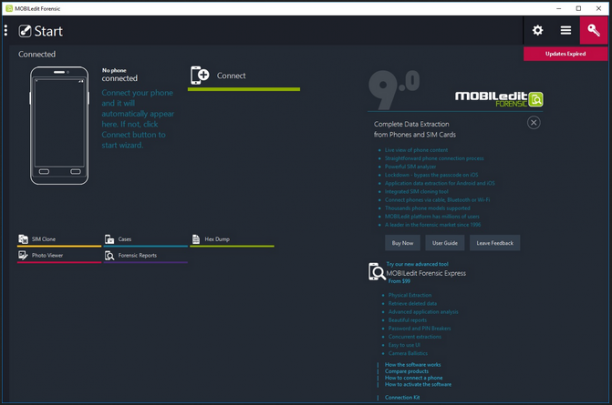This screenshot has height=405, width=612.
Task: Click 'Camera Ballistics' bullet
Action: 408,353
